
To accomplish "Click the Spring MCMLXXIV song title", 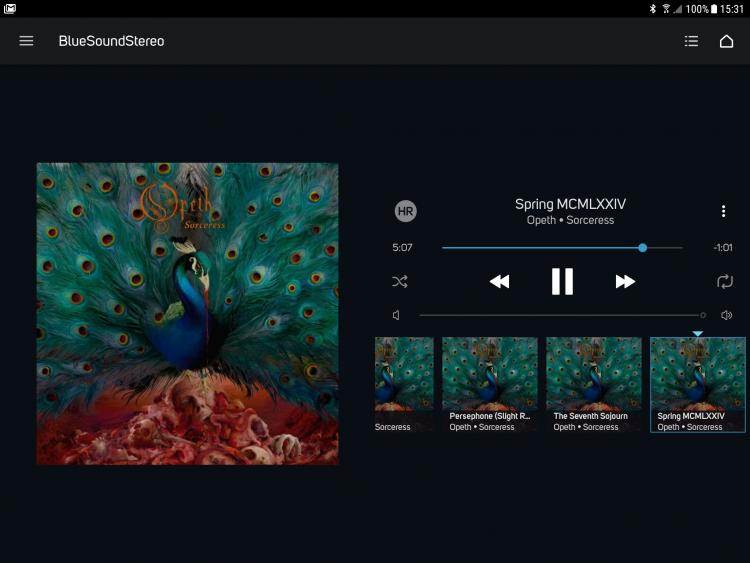I will pos(570,204).
